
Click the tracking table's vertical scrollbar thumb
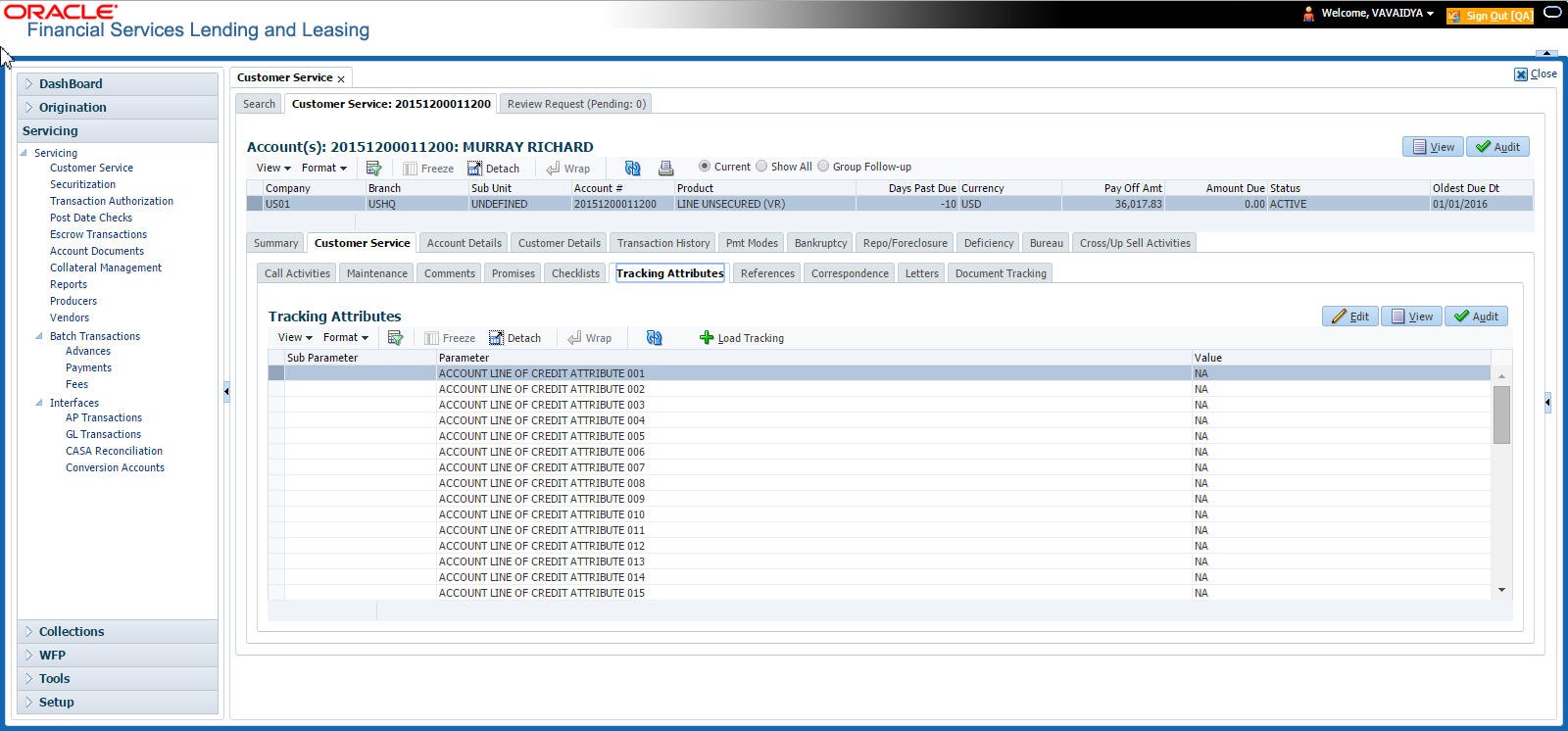click(x=1501, y=414)
